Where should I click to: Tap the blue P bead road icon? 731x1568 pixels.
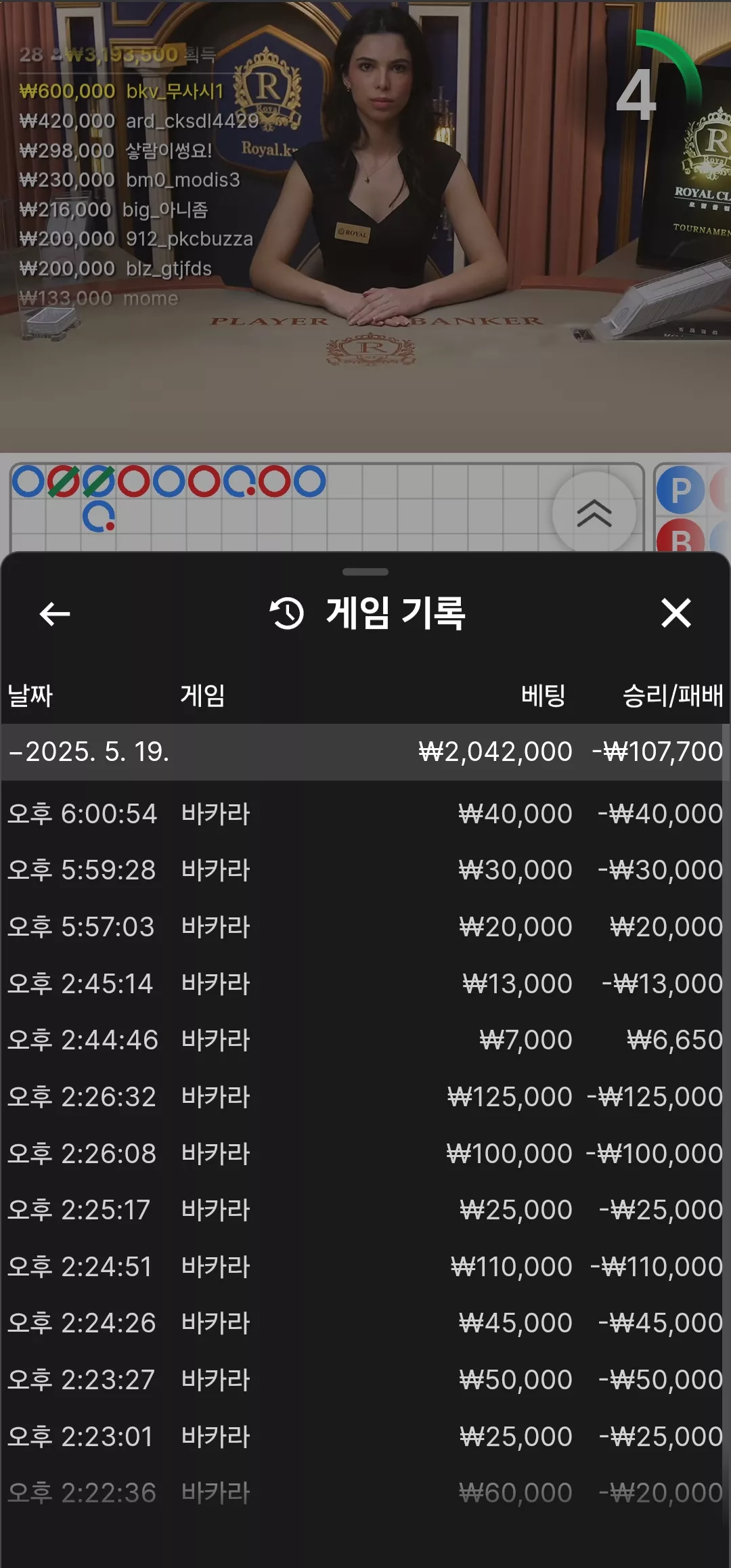click(680, 490)
